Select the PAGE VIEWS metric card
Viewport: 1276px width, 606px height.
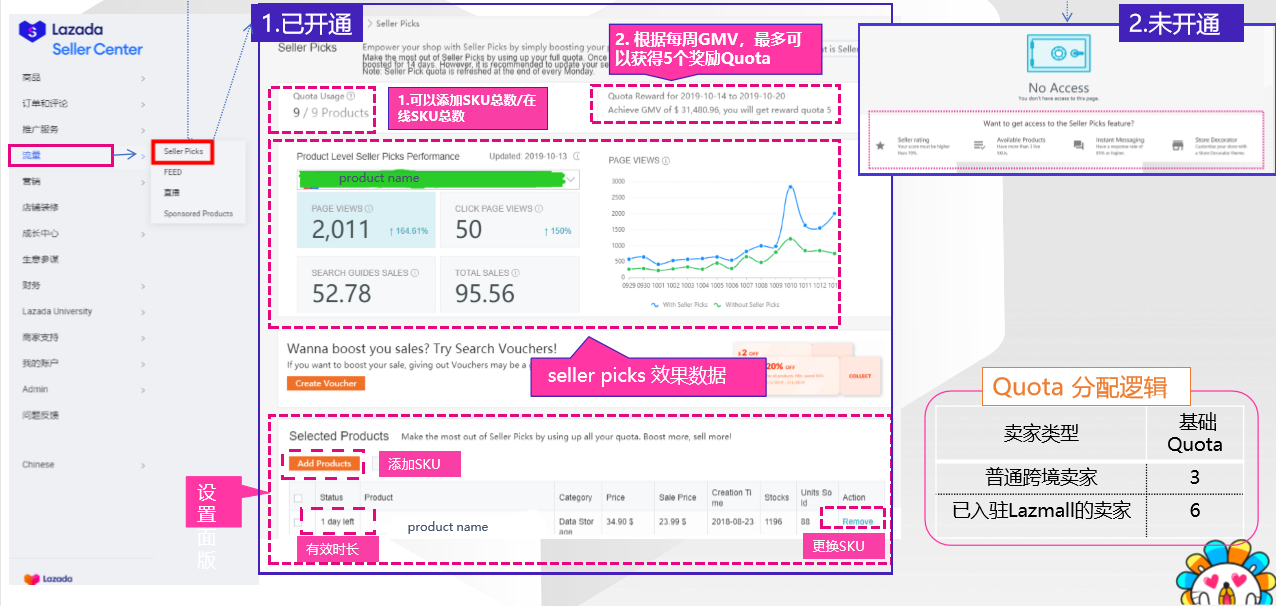coord(366,220)
